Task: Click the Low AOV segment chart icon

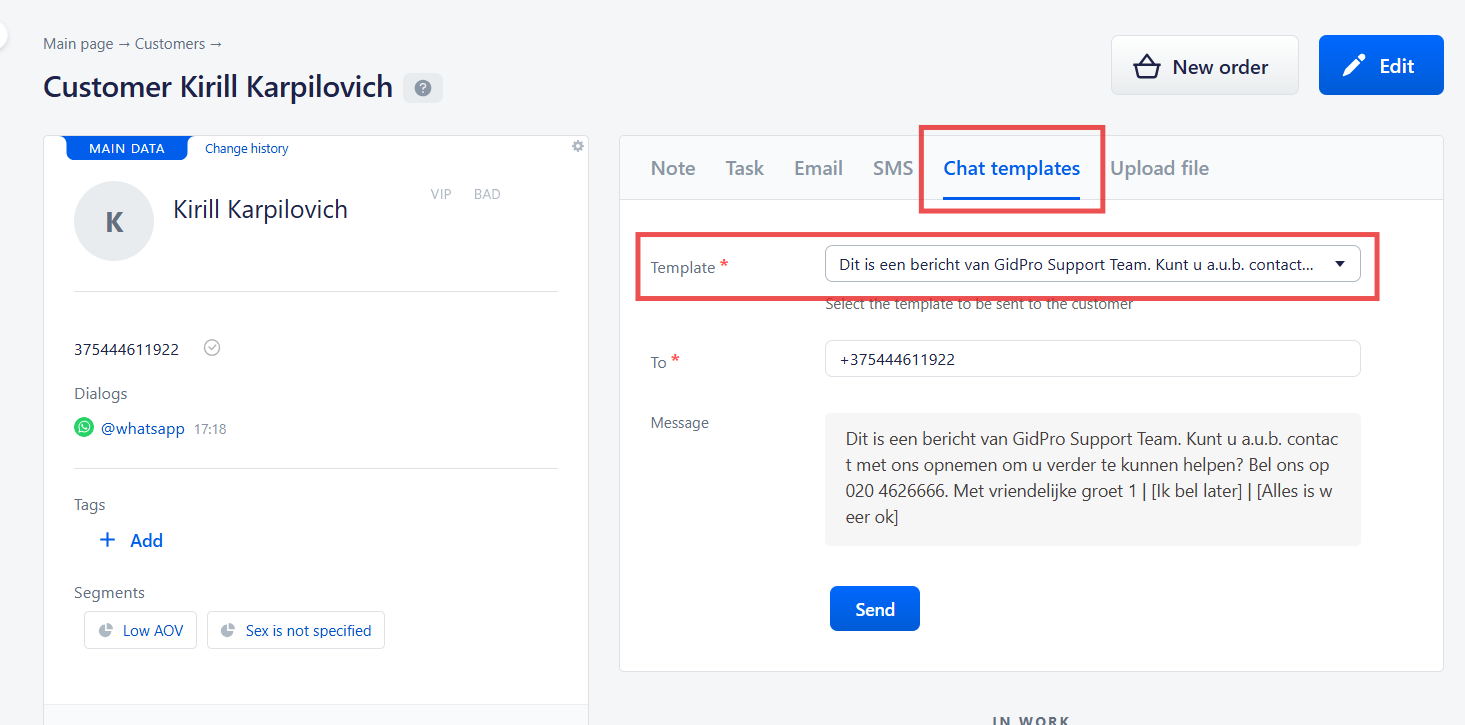Action: [x=106, y=631]
